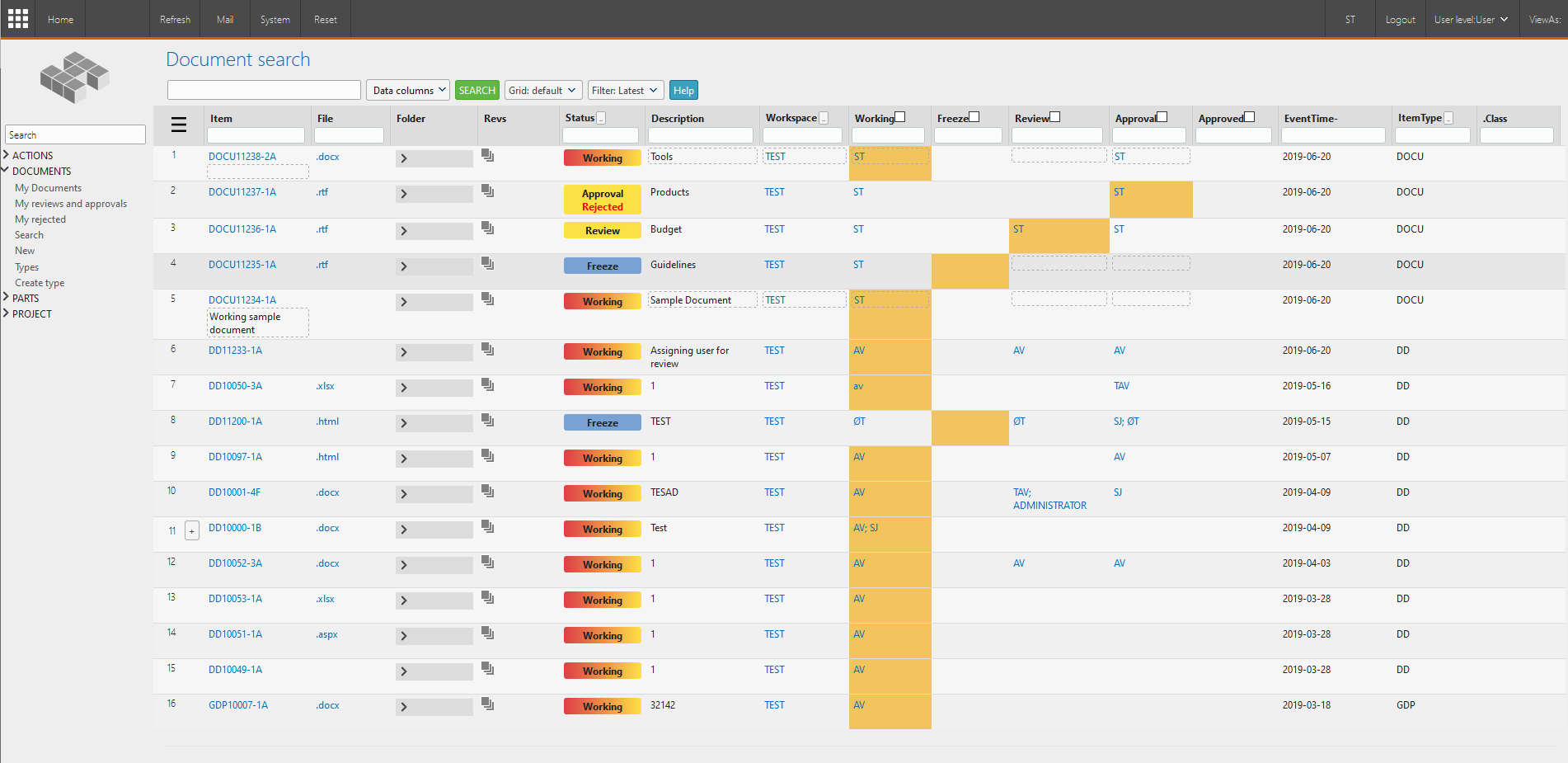The width and height of the screenshot is (1568, 763).
Task: Open revisions icon for DD10049-1A
Action: click(x=488, y=668)
